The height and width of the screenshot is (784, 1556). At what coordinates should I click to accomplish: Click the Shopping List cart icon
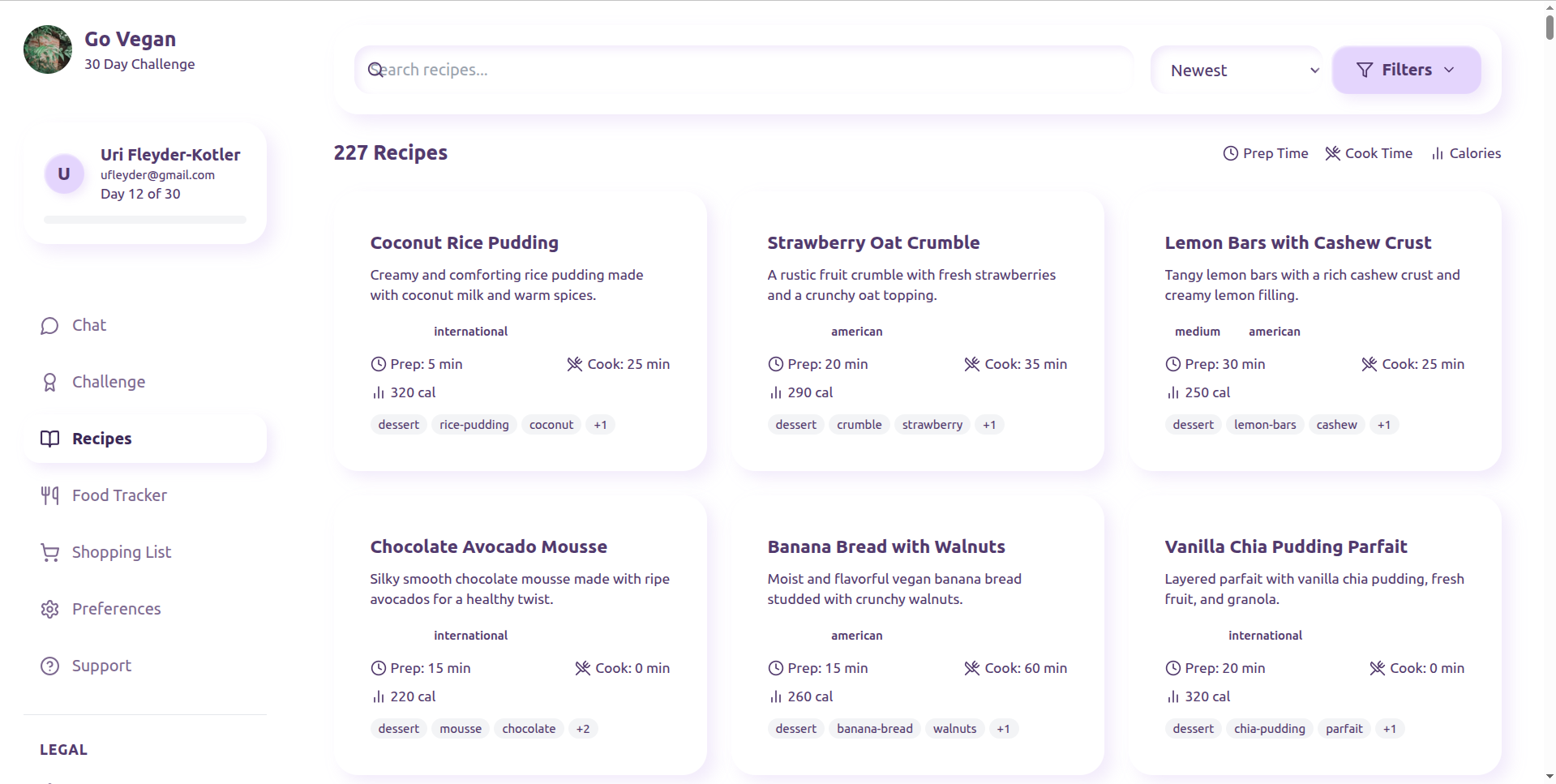pyautogui.click(x=49, y=553)
